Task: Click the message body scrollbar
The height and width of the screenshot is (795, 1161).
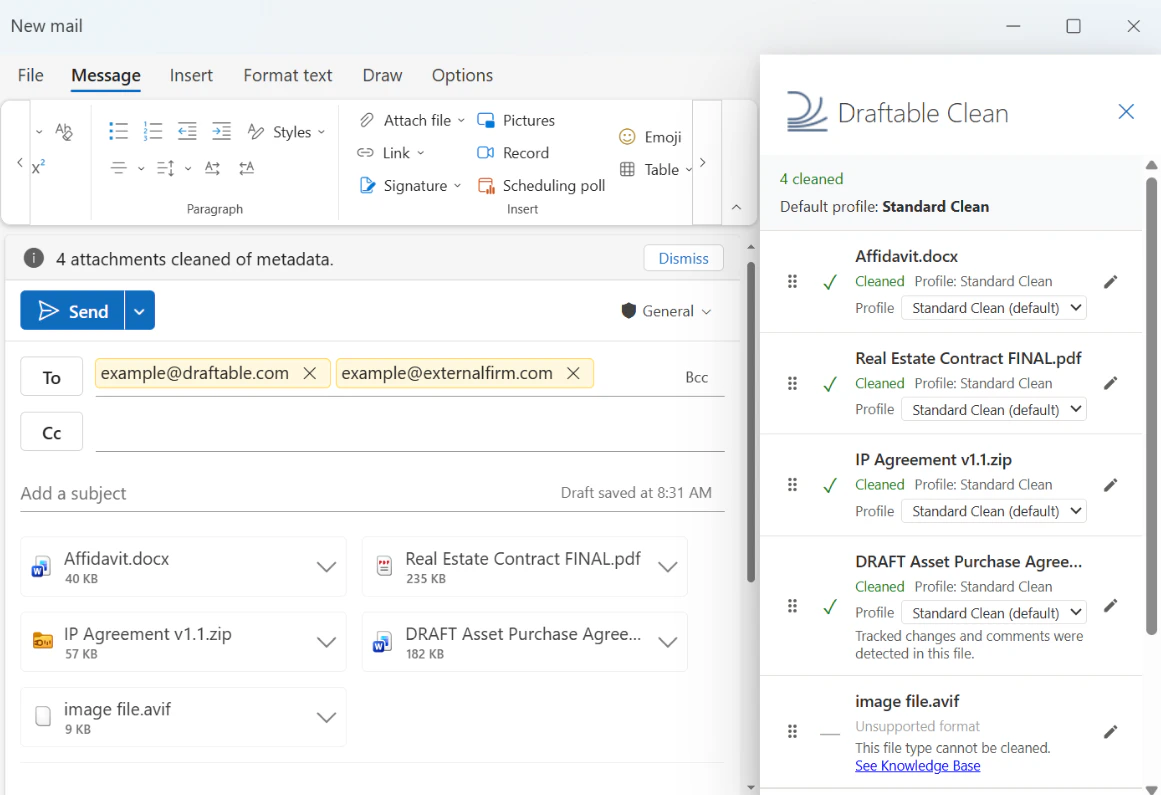Action: [751, 422]
